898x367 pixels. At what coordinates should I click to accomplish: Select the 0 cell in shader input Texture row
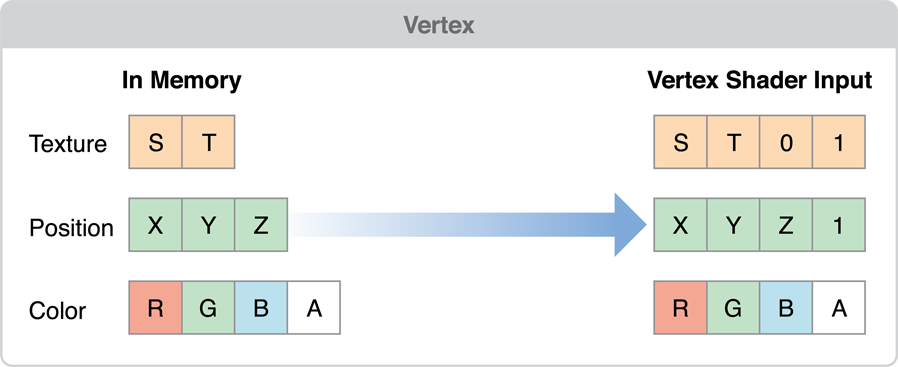point(786,142)
